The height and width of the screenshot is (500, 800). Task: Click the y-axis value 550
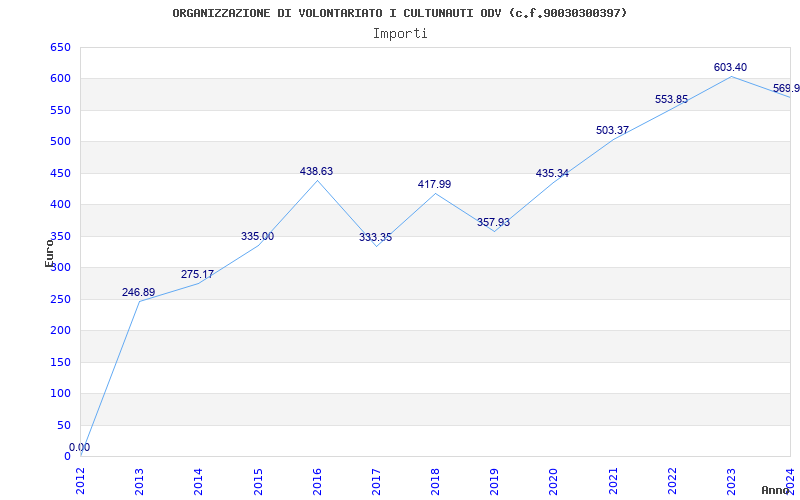[60, 110]
